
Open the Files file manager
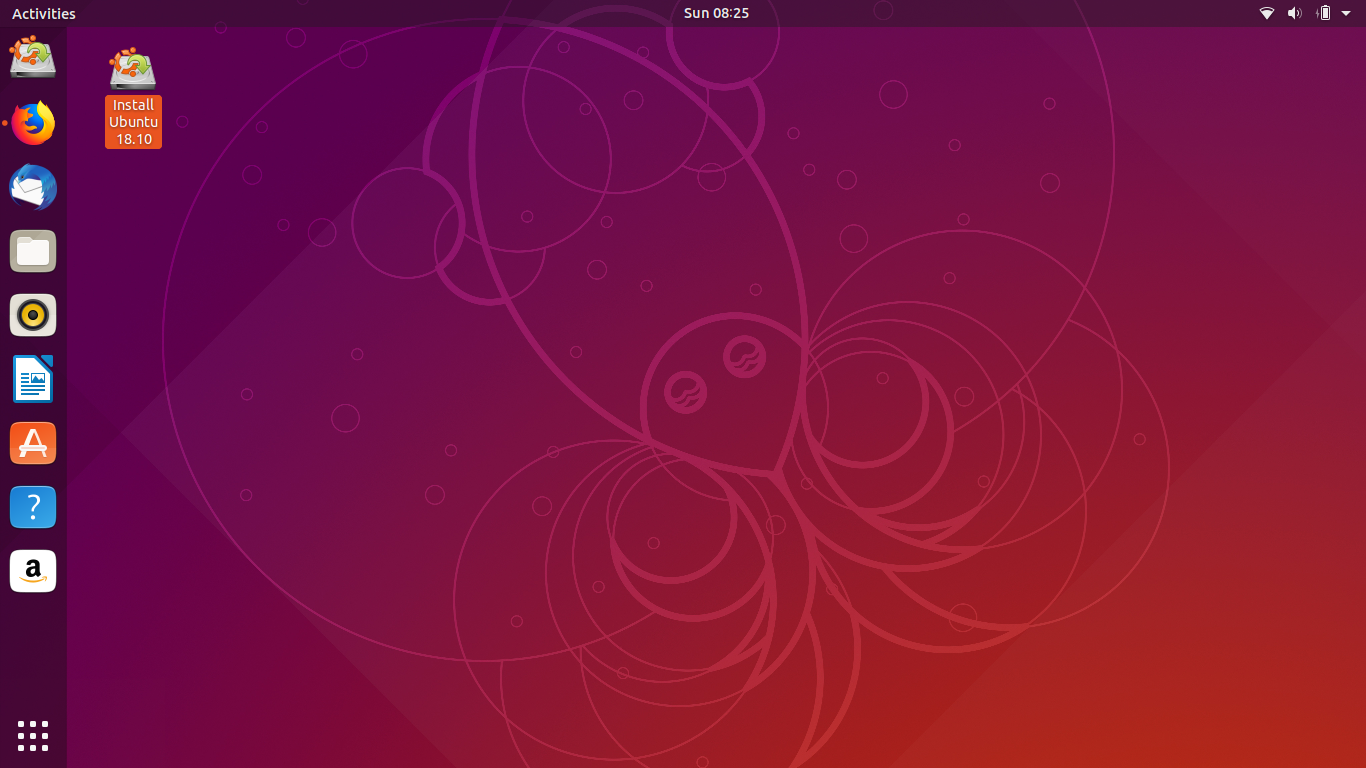click(x=33, y=251)
